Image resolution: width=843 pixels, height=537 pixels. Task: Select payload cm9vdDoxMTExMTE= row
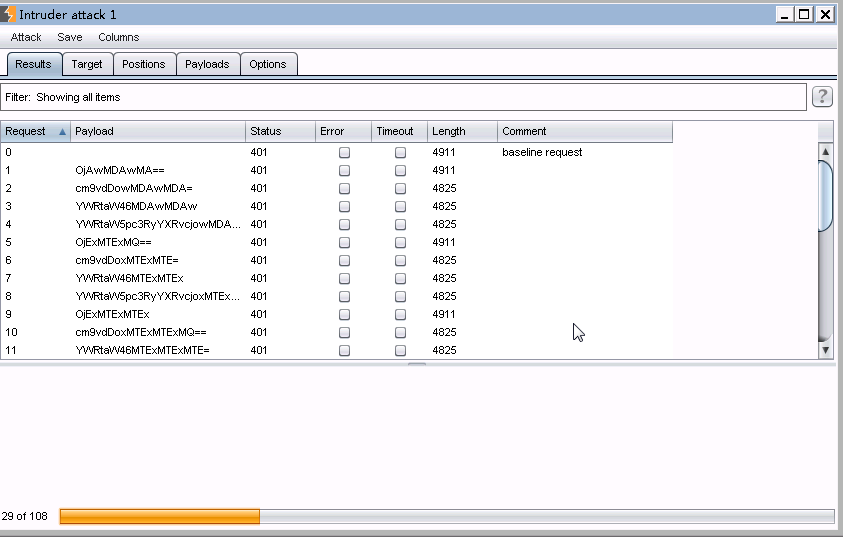[x=337, y=260]
